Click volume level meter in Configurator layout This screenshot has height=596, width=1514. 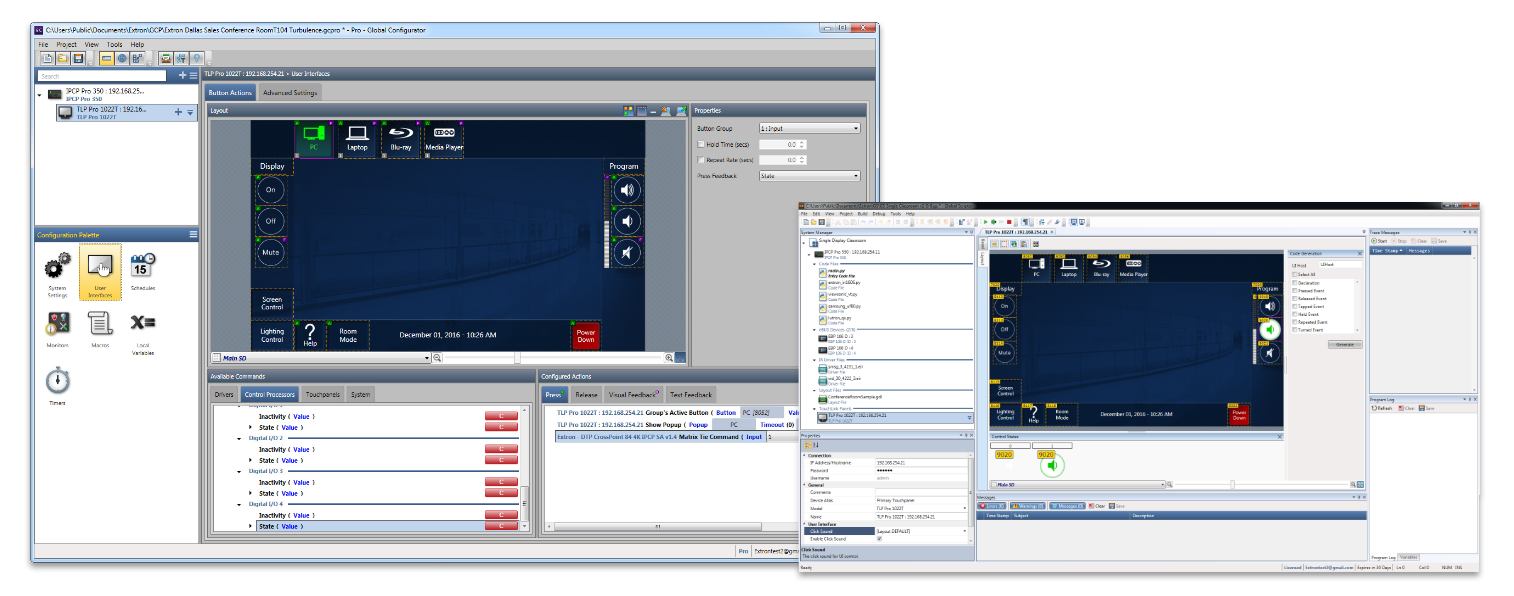606,221
